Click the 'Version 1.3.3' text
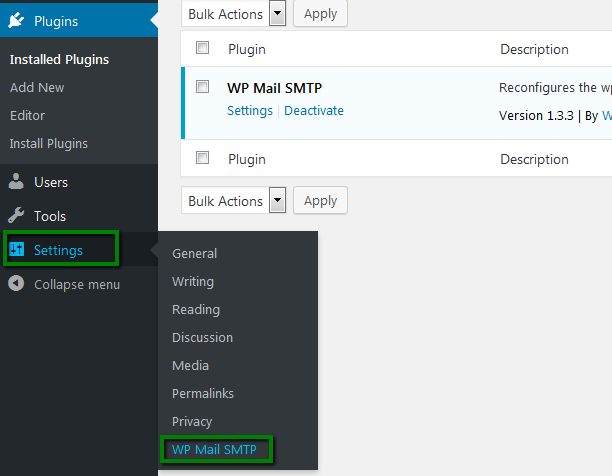612x476 pixels. [536, 116]
